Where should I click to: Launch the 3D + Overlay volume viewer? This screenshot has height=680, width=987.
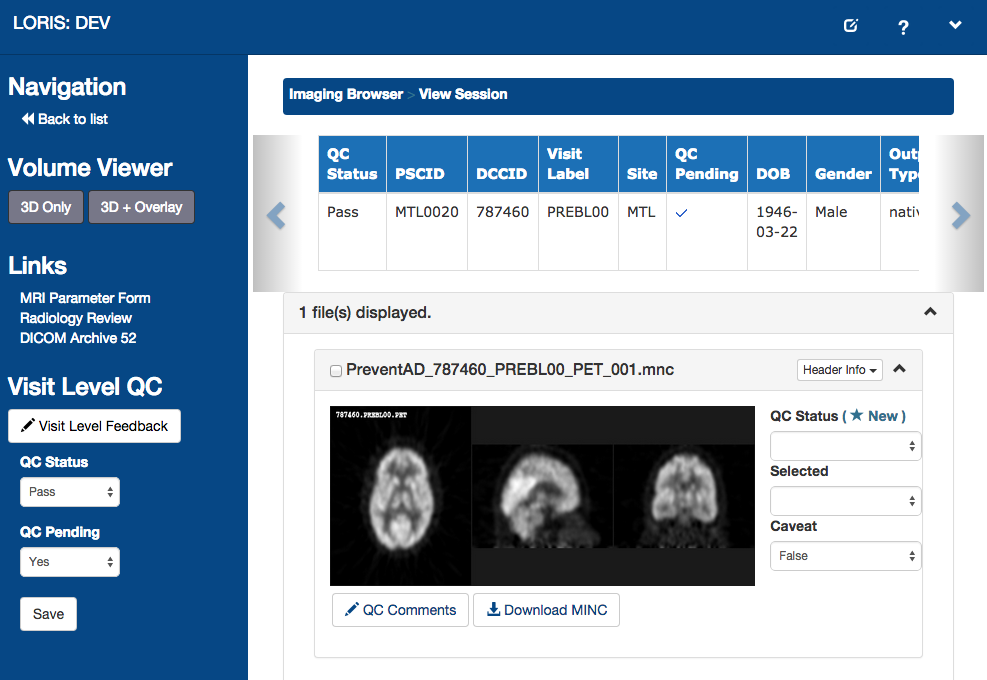point(141,207)
